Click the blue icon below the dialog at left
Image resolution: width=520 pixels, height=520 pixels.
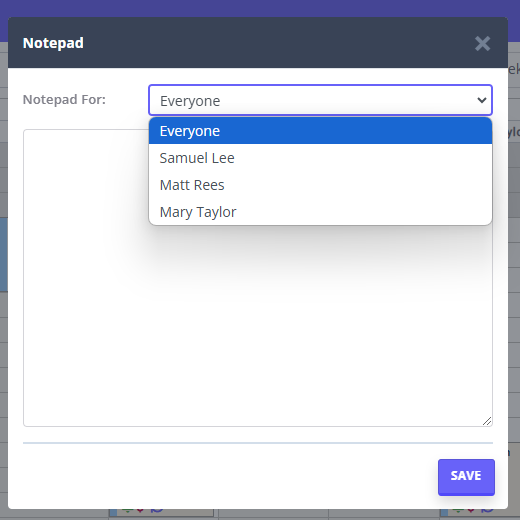(x=157, y=510)
